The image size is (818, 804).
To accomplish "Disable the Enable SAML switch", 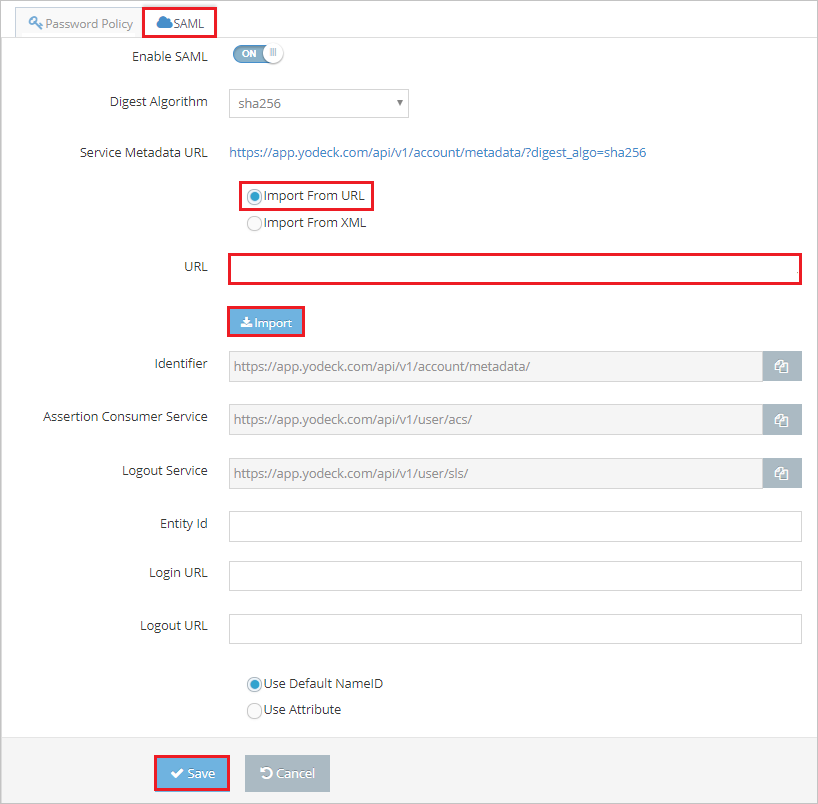I will pyautogui.click(x=257, y=54).
